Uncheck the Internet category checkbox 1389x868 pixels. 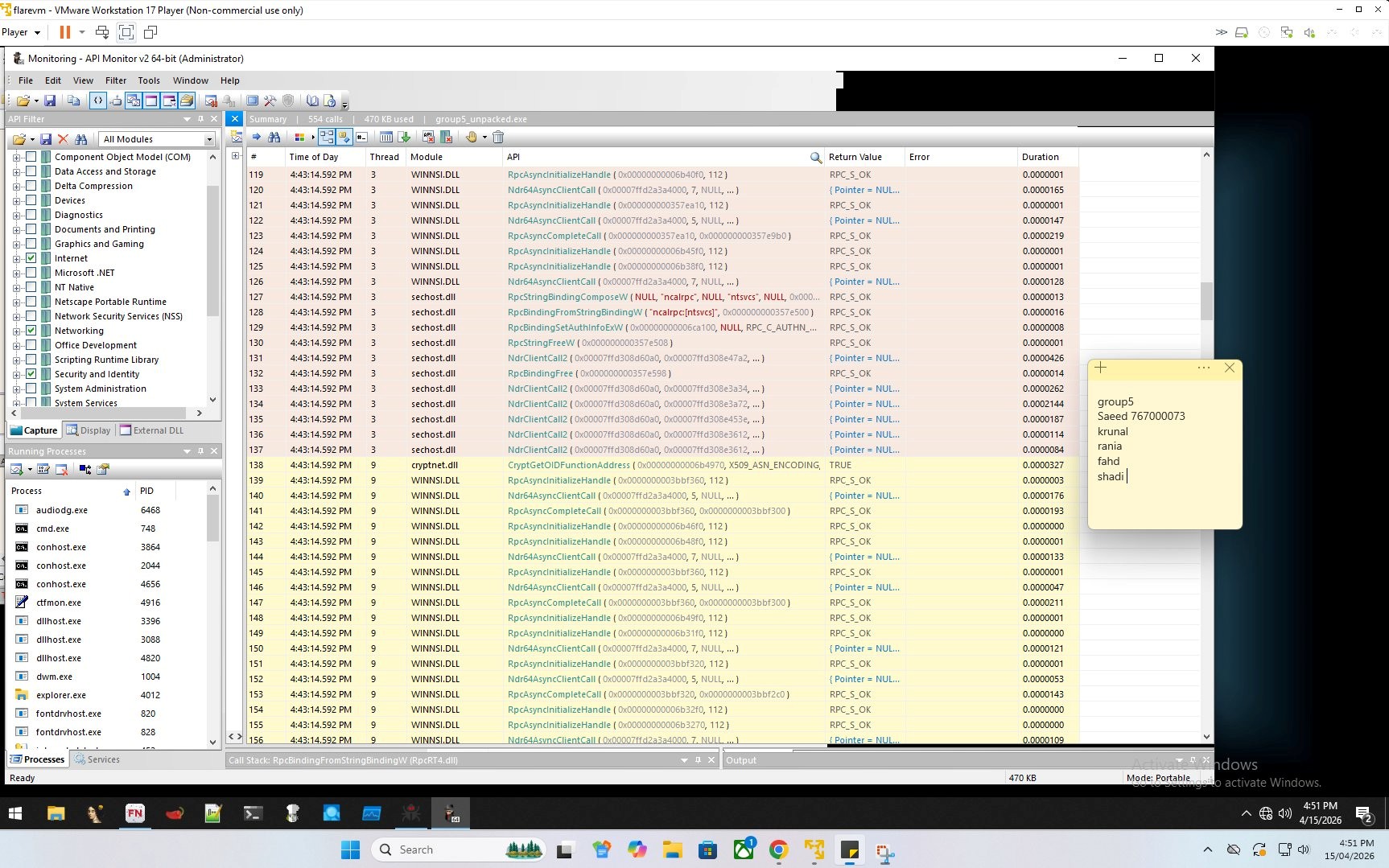[x=31, y=258]
